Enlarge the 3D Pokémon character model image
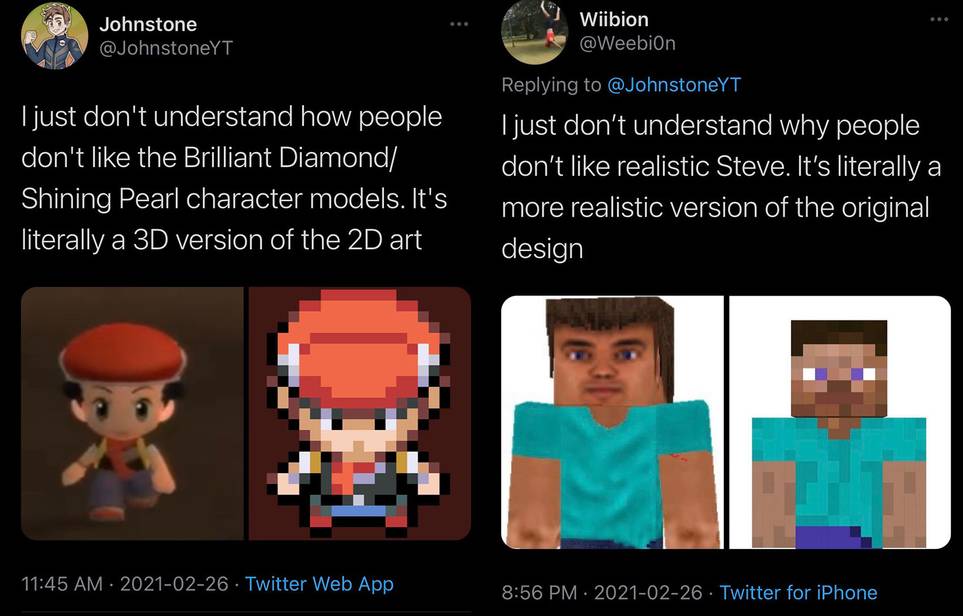 (133, 413)
